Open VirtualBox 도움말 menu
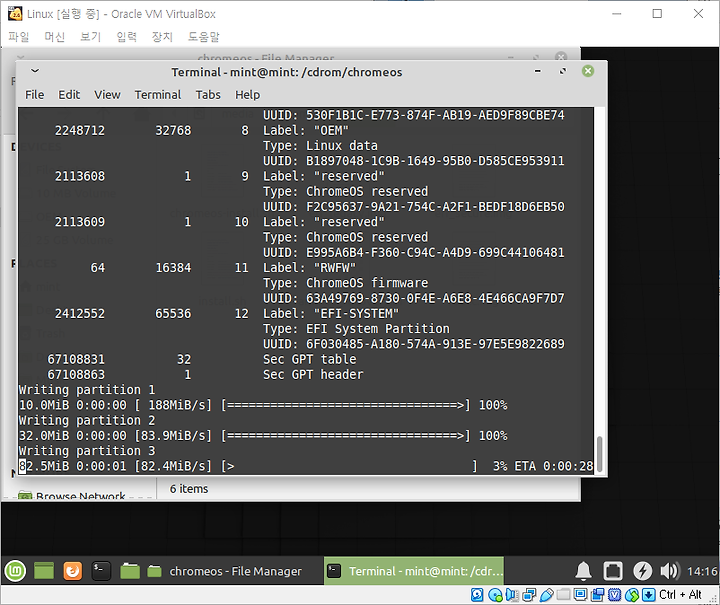The image size is (720, 605). (x=203, y=36)
